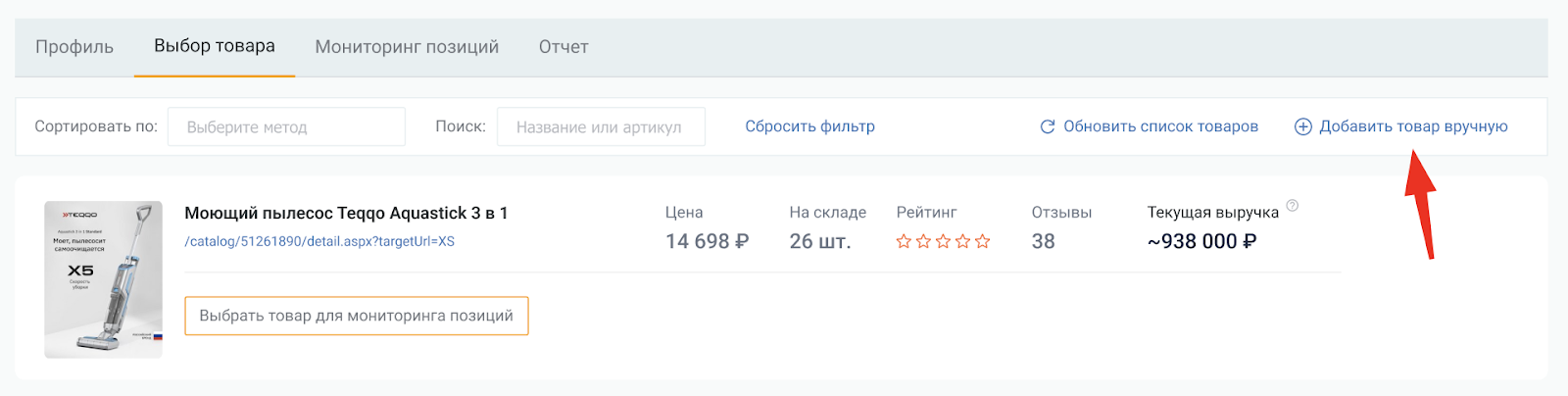Switch to the Профиль tab
The height and width of the screenshot is (396, 1568).
[x=74, y=46]
